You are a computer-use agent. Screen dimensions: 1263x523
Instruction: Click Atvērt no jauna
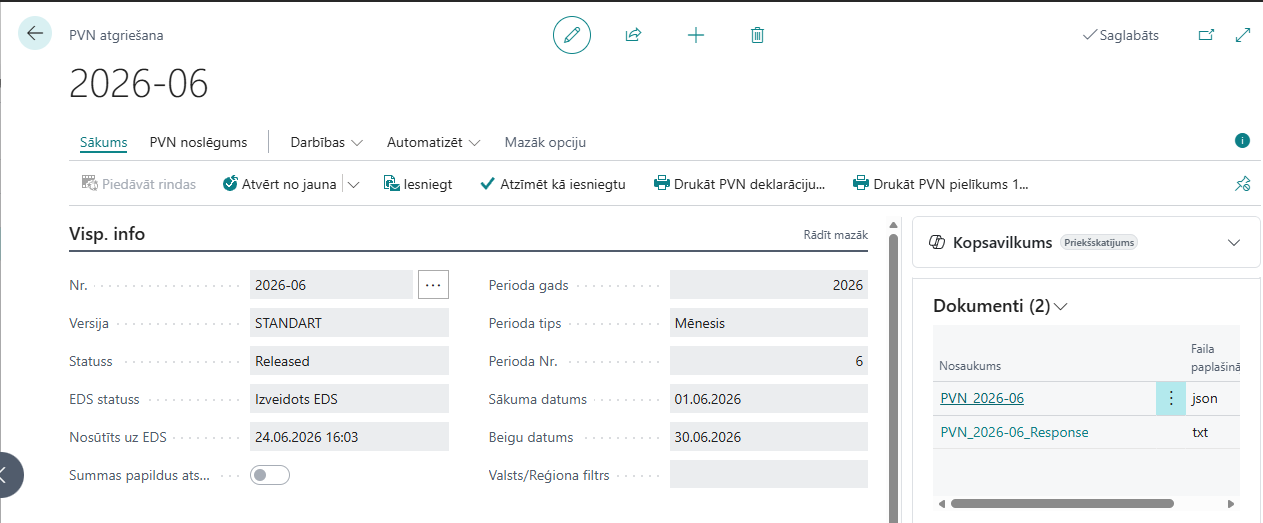(280, 184)
